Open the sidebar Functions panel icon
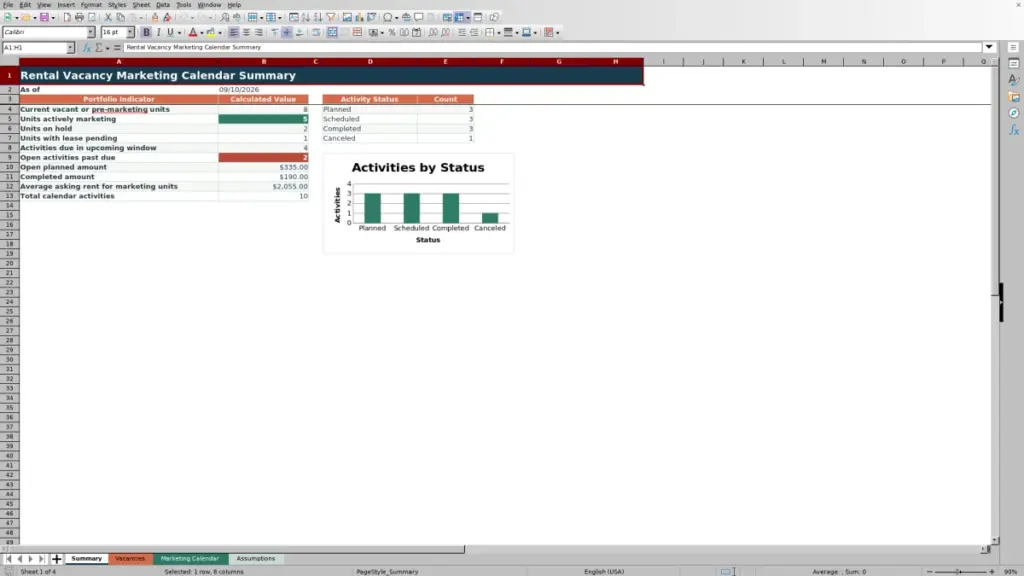This screenshot has height=576, width=1024. pyautogui.click(x=1014, y=131)
